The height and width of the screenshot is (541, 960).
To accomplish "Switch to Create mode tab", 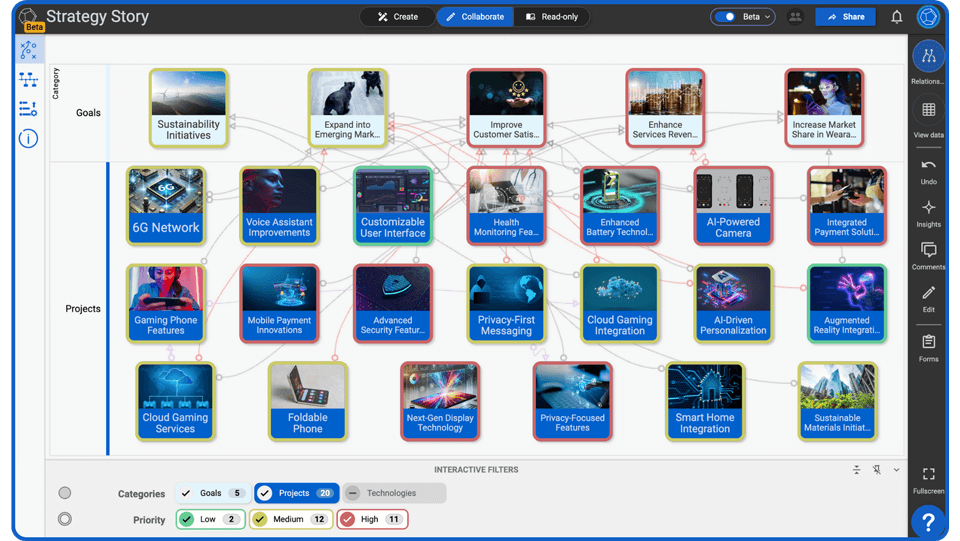I will [x=397, y=17].
